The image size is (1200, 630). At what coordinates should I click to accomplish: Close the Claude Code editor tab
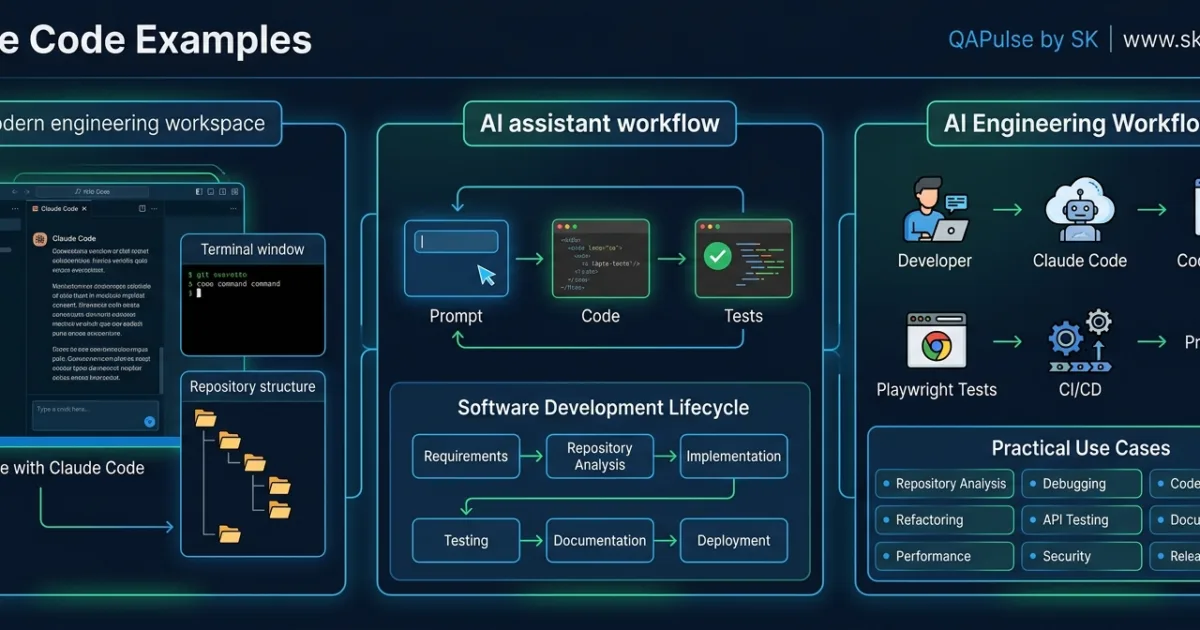84,209
